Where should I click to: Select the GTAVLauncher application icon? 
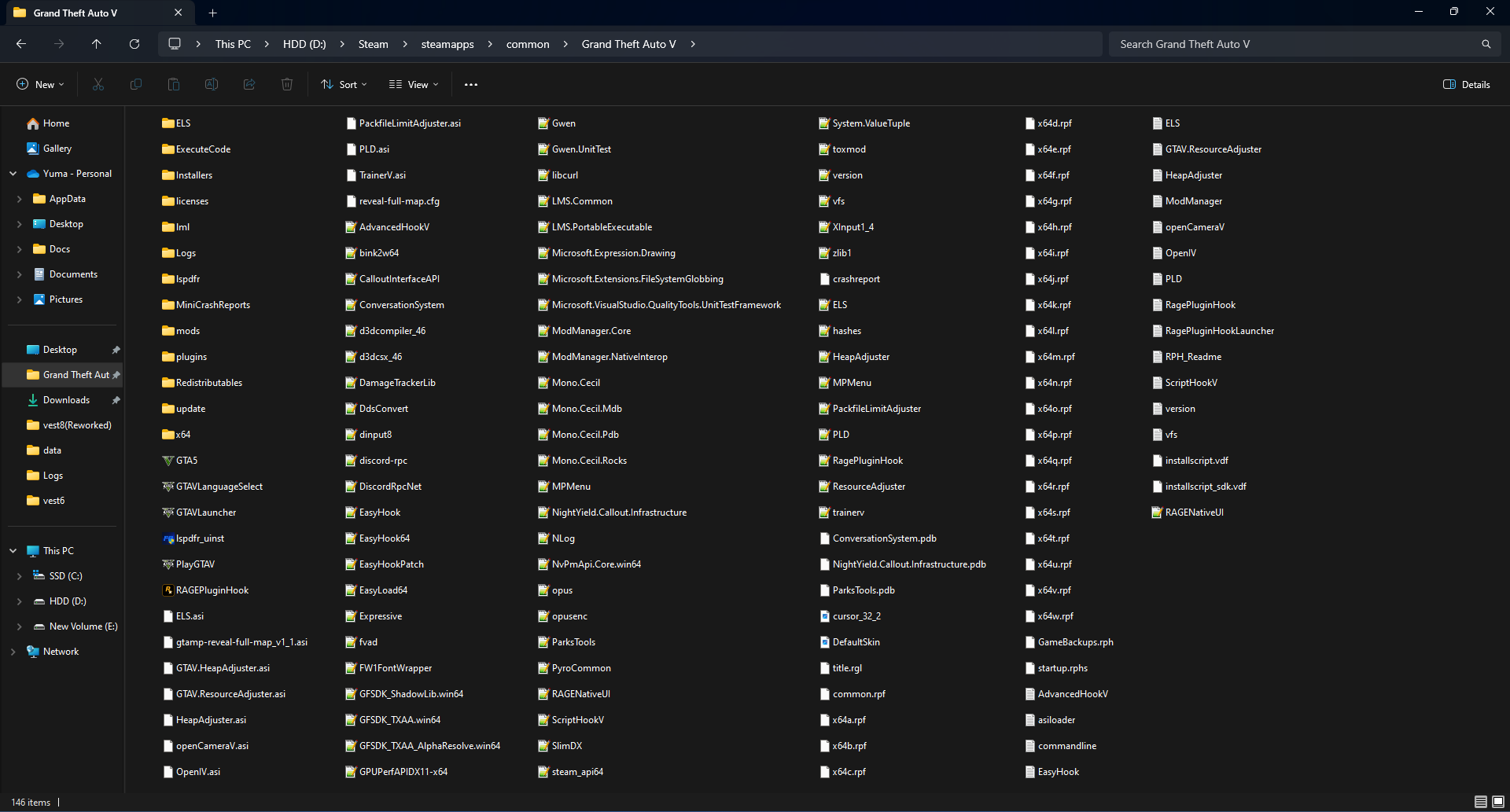[168, 513]
